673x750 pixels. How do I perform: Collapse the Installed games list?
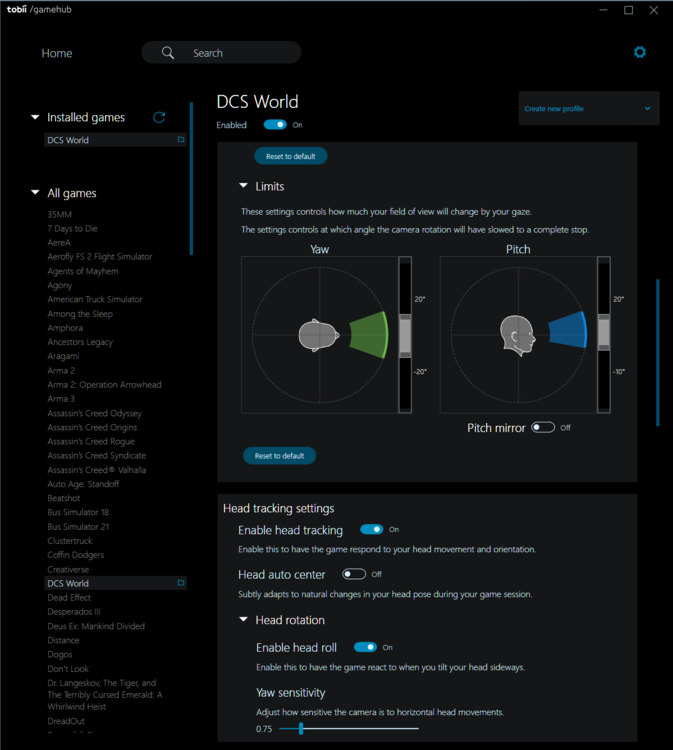[36, 118]
